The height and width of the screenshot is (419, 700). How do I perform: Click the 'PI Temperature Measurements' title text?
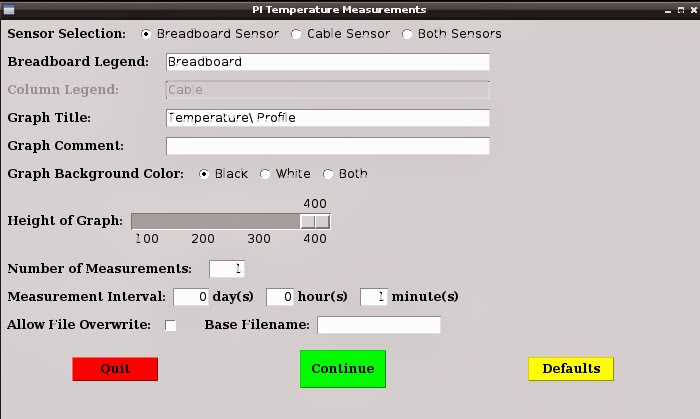pos(339,10)
